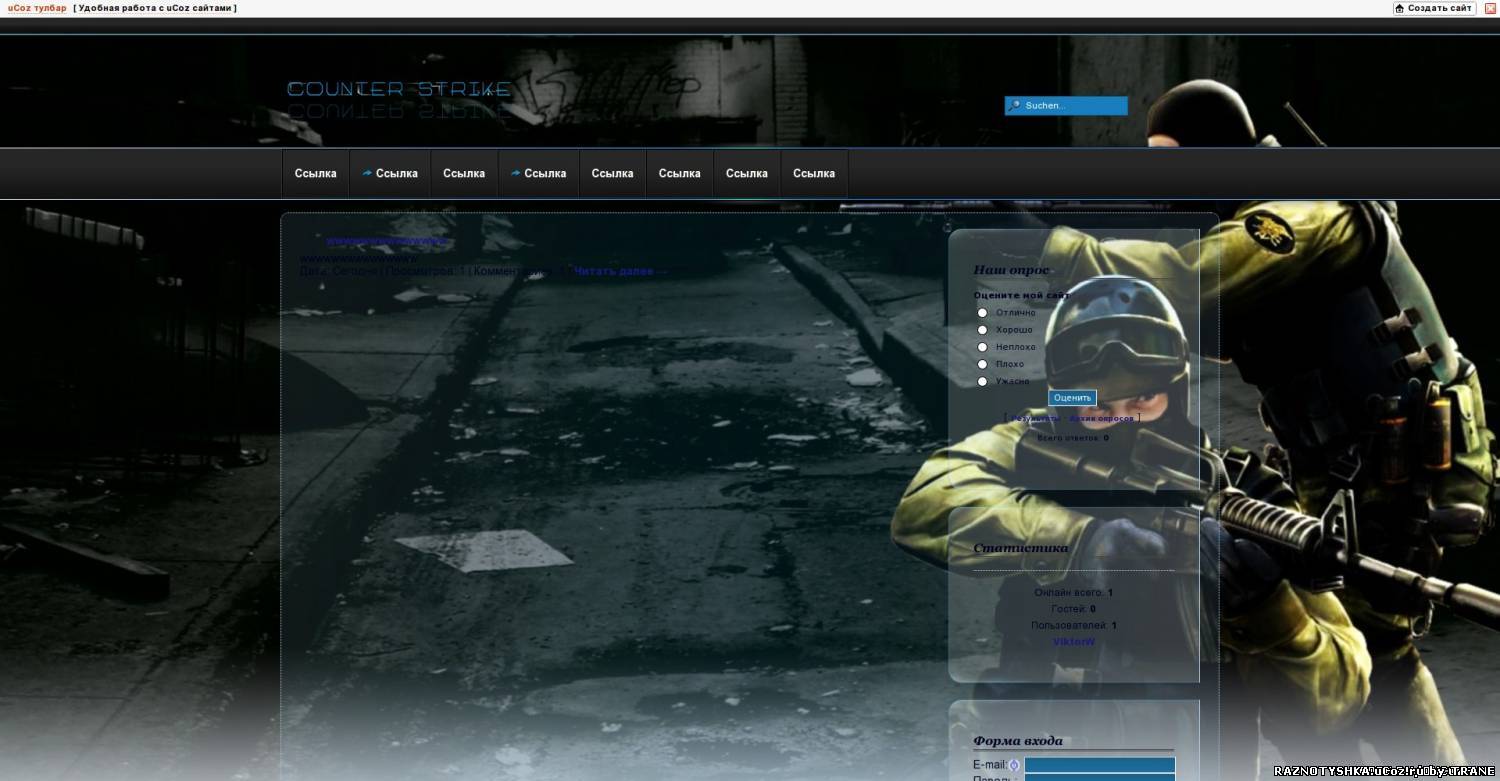1500x781 pixels.
Task: Open the Читать далее link
Action: click(x=620, y=271)
